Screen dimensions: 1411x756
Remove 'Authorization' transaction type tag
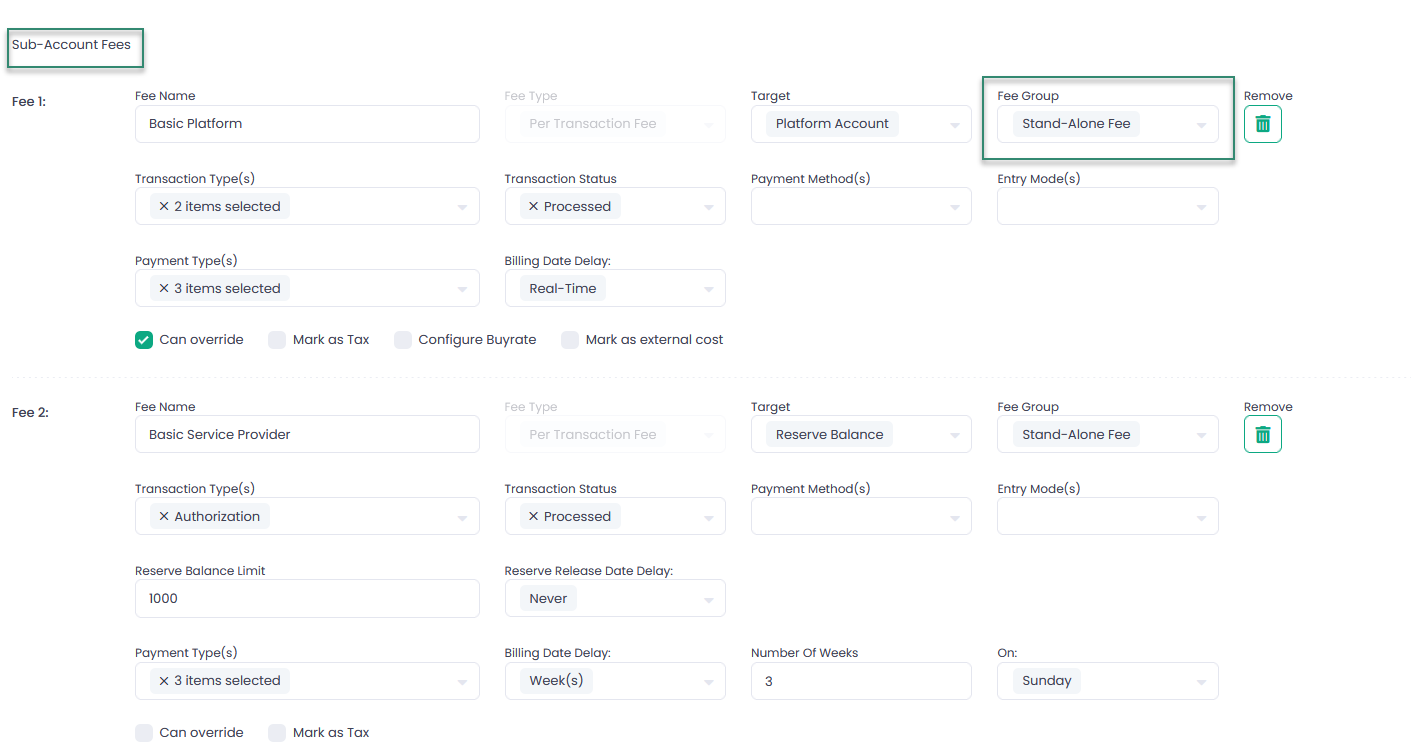[x=164, y=516]
